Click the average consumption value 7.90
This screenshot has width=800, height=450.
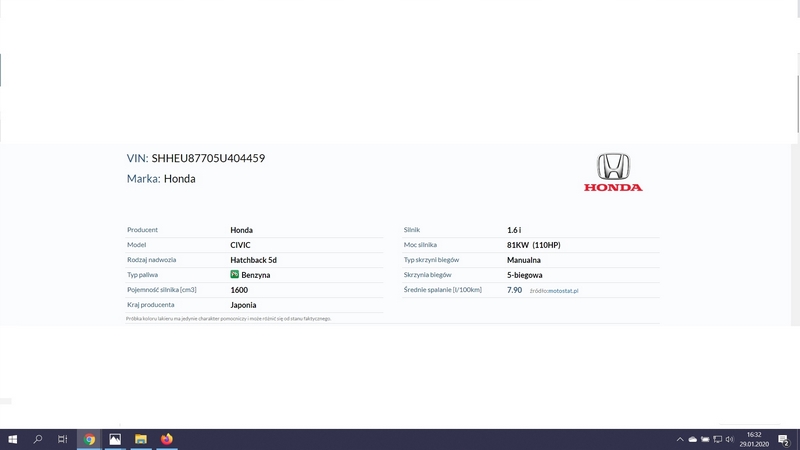point(514,290)
